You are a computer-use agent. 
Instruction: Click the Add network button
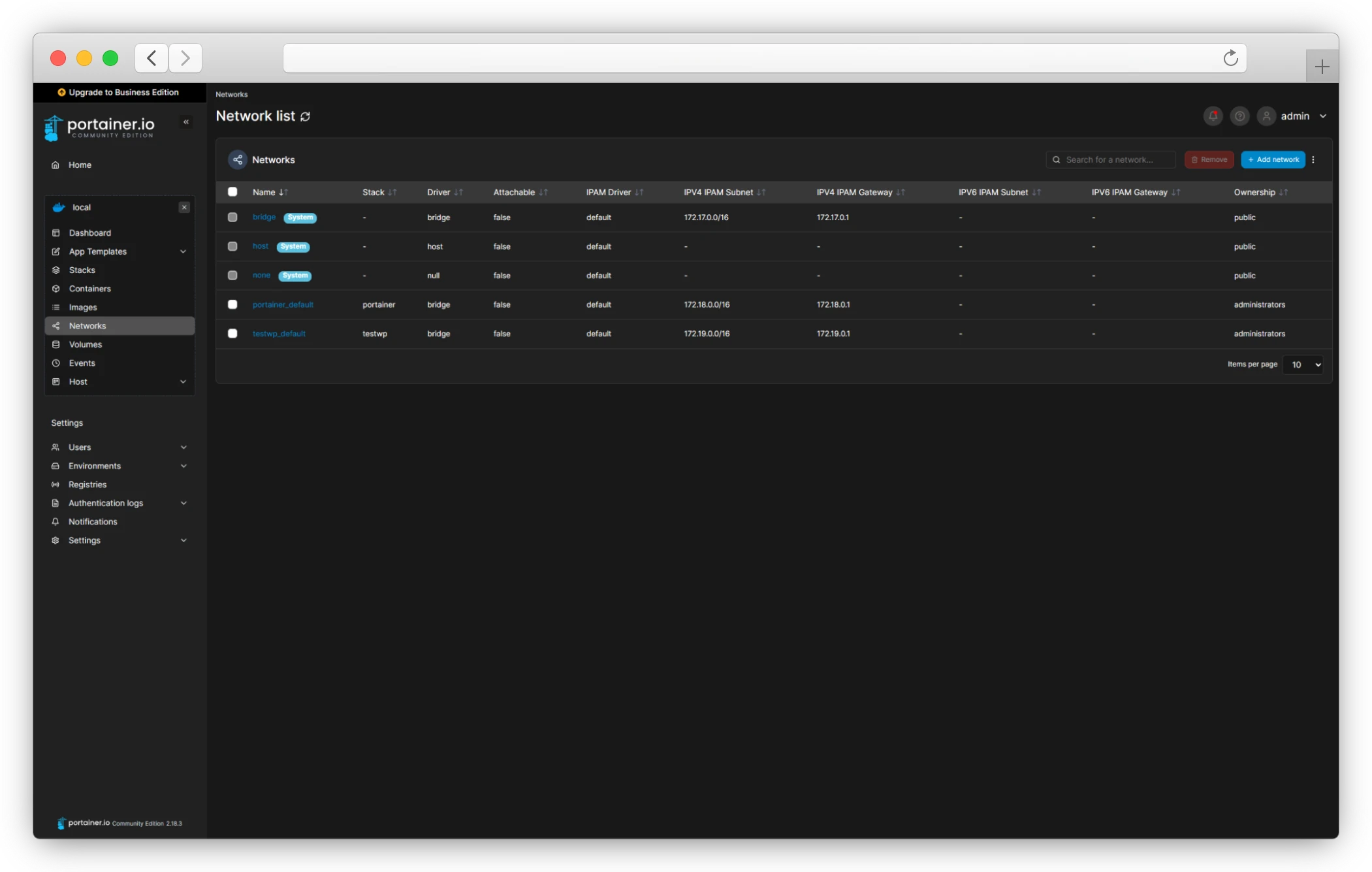(x=1273, y=159)
